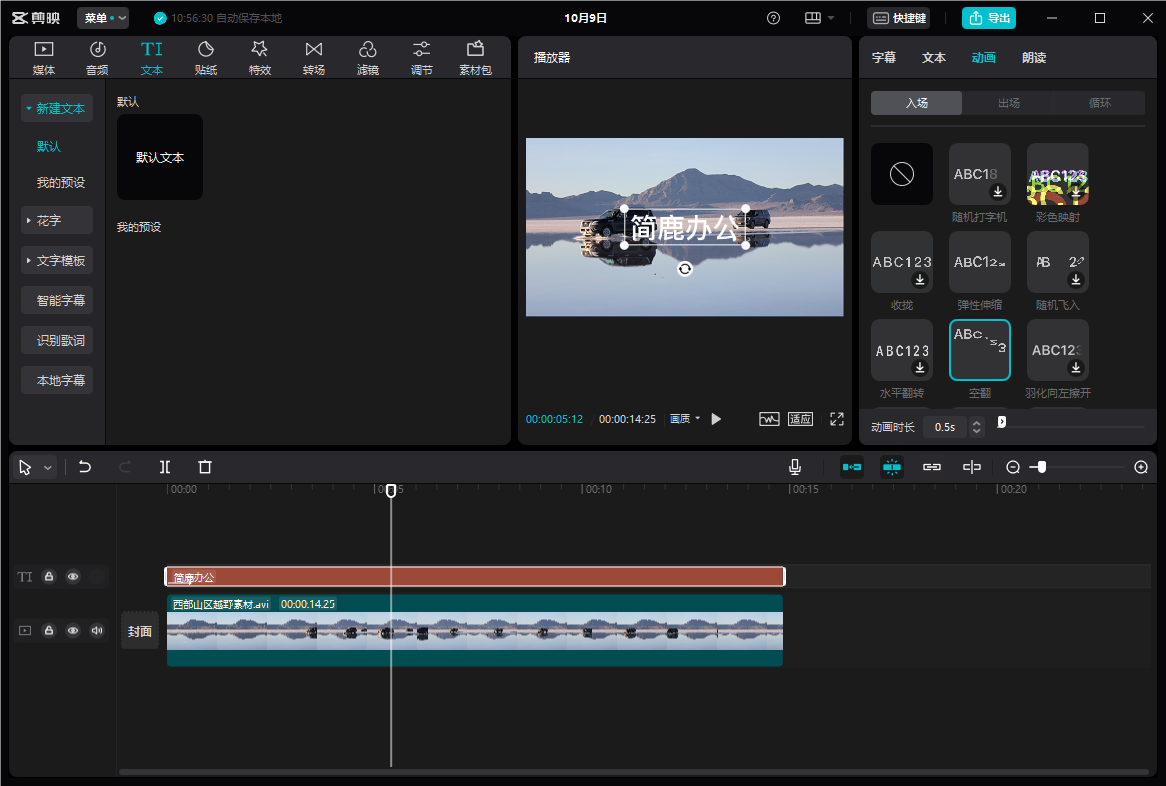Switch to the 出场 animation tab
The height and width of the screenshot is (786, 1166).
point(1008,103)
